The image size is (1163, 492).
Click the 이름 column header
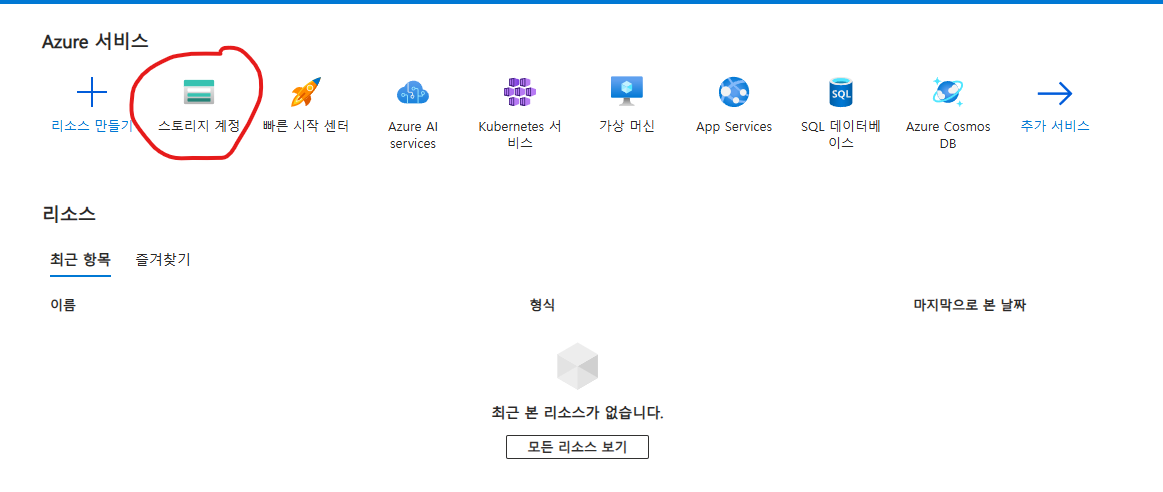[x=62, y=304]
